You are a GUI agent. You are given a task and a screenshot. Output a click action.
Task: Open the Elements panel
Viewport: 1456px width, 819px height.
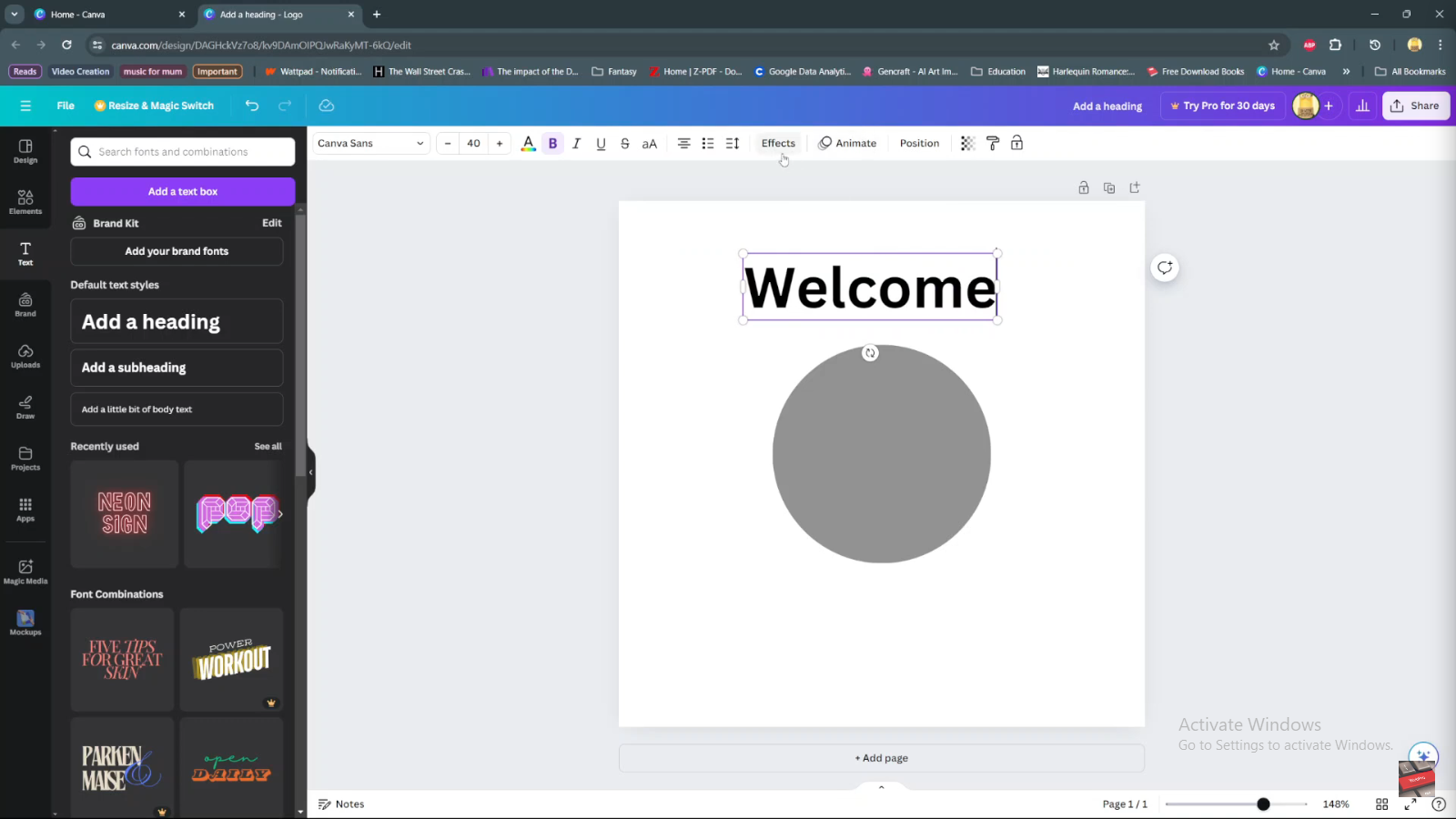coord(25,202)
